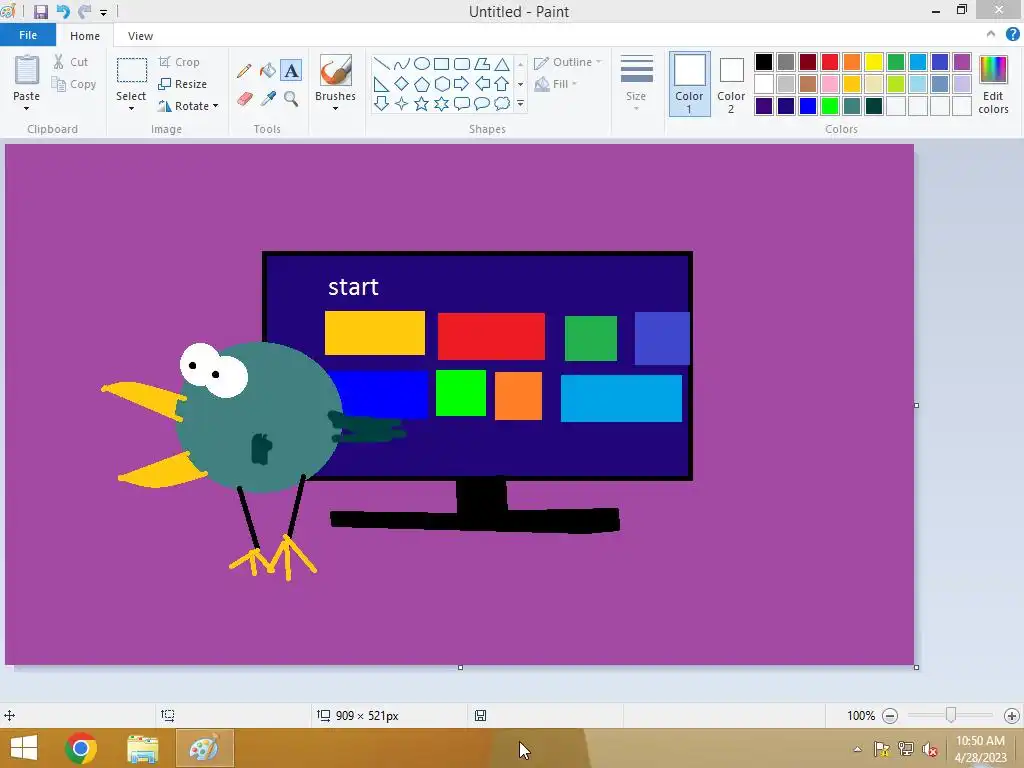Click the Crop button
The height and width of the screenshot is (768, 1024).
179,62
